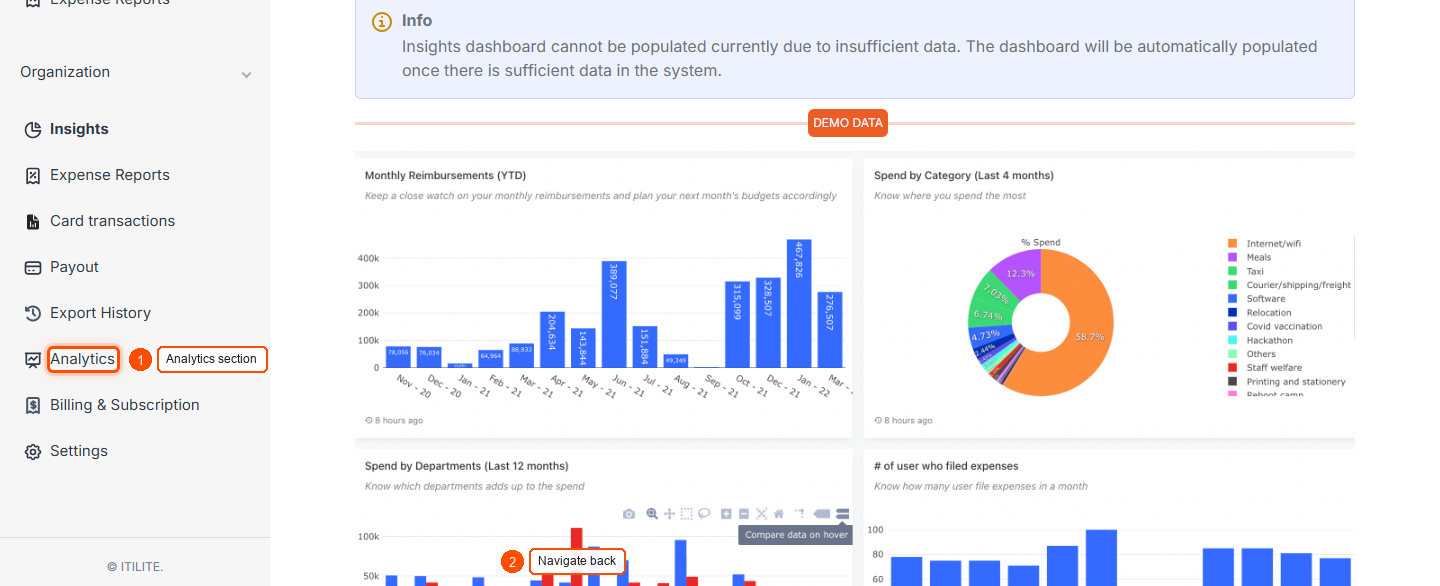Image resolution: width=1440 pixels, height=586 pixels.
Task: Click '8 hours ago' under Monthly Reimbursements
Action: 398,420
